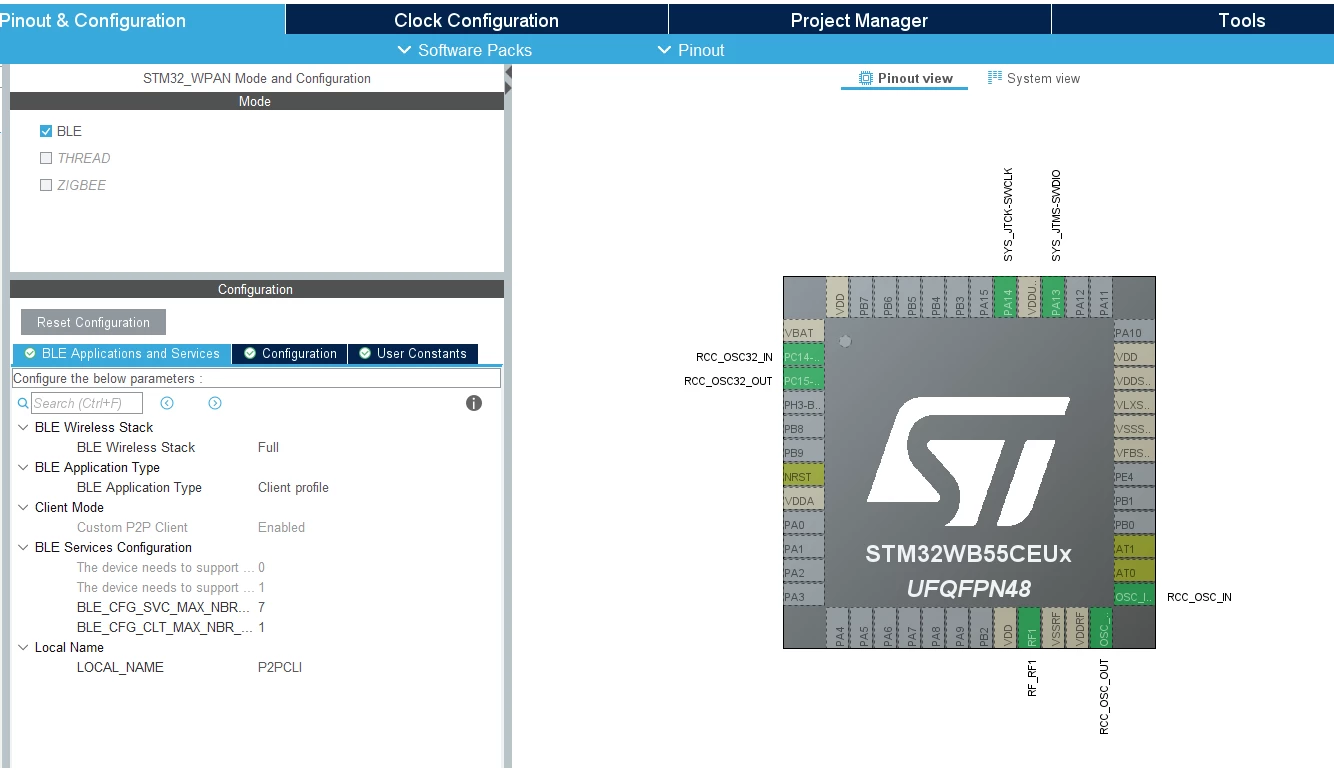Image resolution: width=1334 pixels, height=770 pixels.
Task: Click the Reset Configuration button
Action: [93, 322]
